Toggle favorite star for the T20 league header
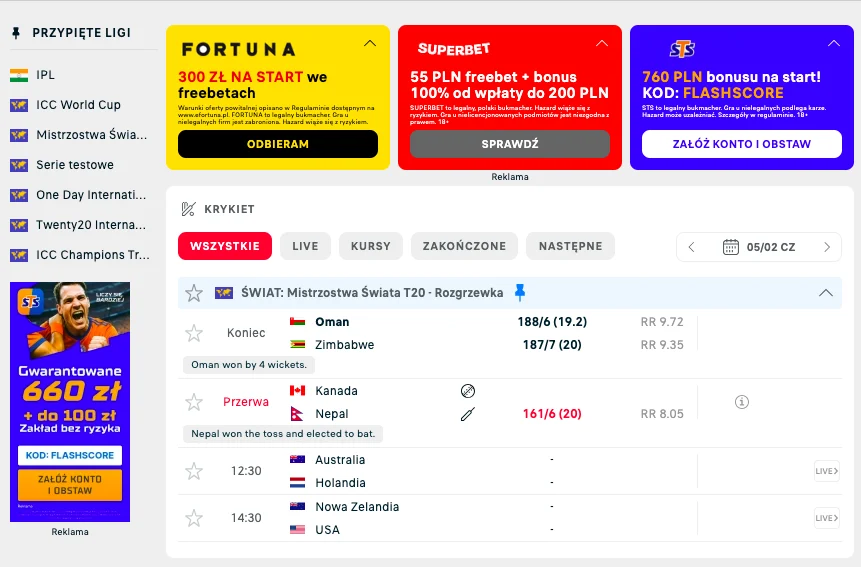This screenshot has height=567, width=861. (194, 293)
